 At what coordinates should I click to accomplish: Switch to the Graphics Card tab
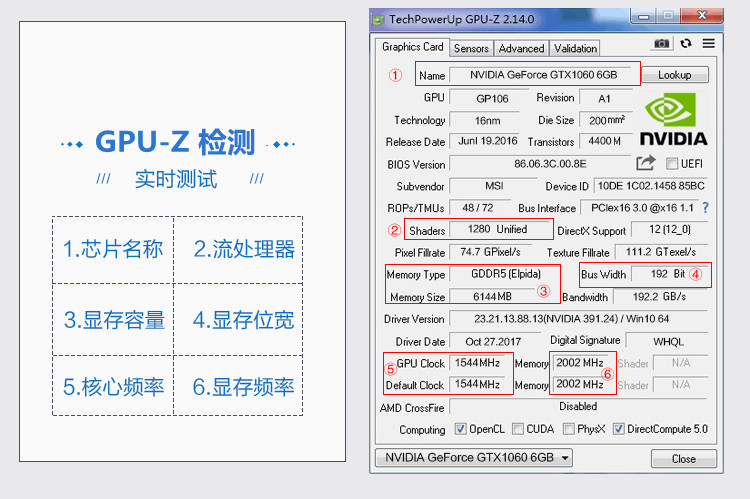(412, 47)
